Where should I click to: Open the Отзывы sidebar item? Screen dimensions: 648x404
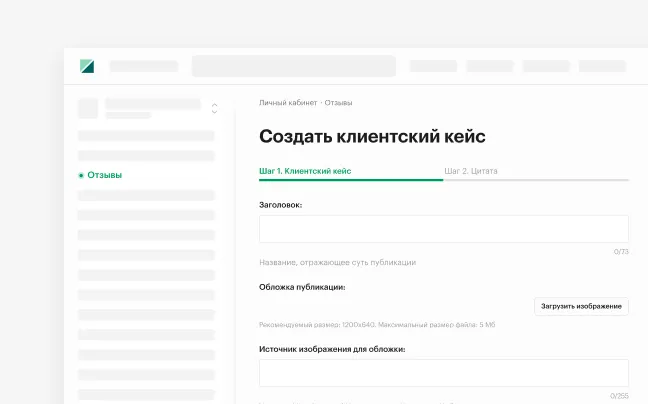[x=105, y=175]
